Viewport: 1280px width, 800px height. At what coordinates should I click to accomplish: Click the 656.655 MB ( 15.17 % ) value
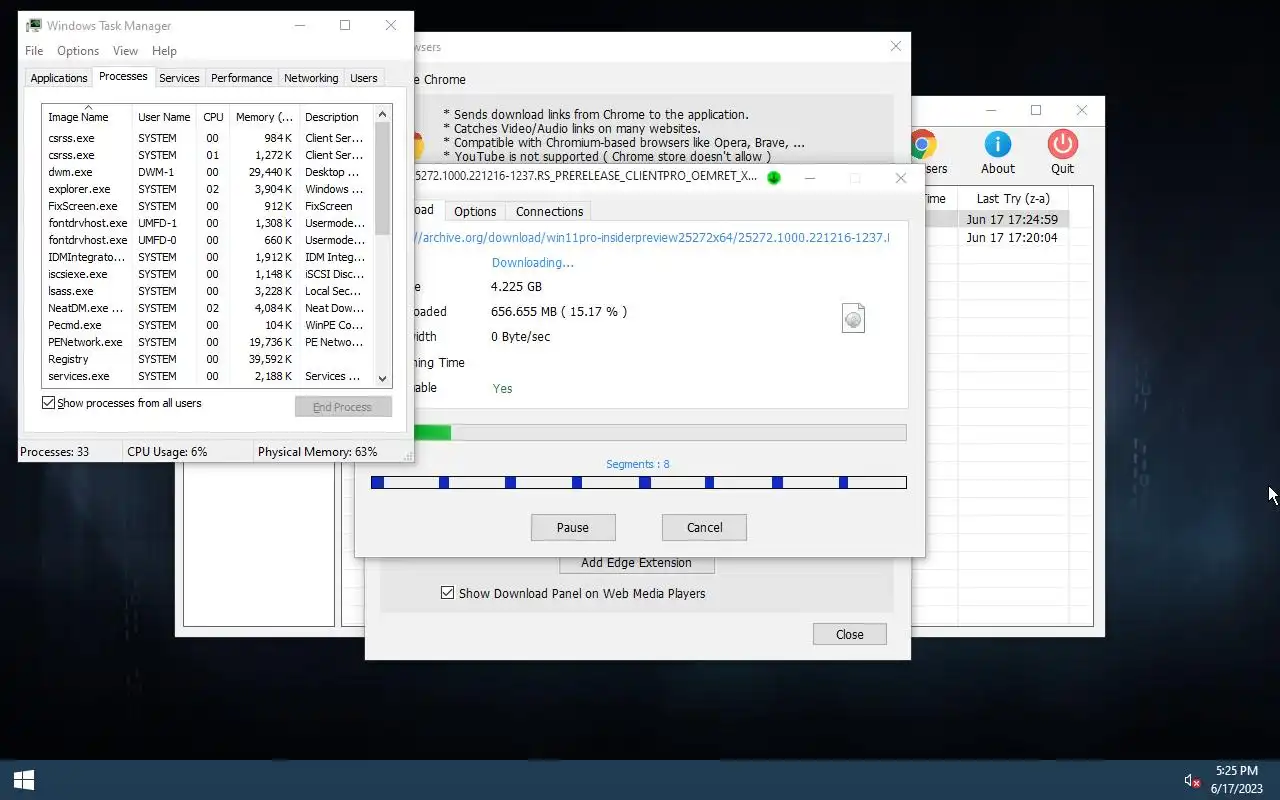559,311
